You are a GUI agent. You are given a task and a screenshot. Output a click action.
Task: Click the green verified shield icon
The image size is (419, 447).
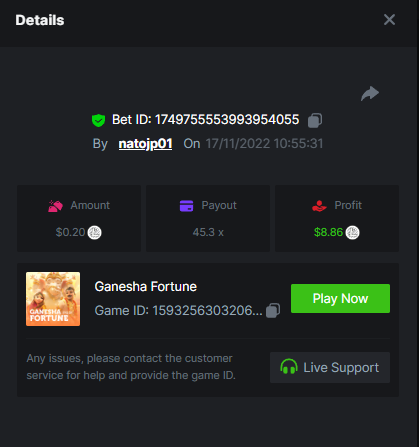coord(98,120)
